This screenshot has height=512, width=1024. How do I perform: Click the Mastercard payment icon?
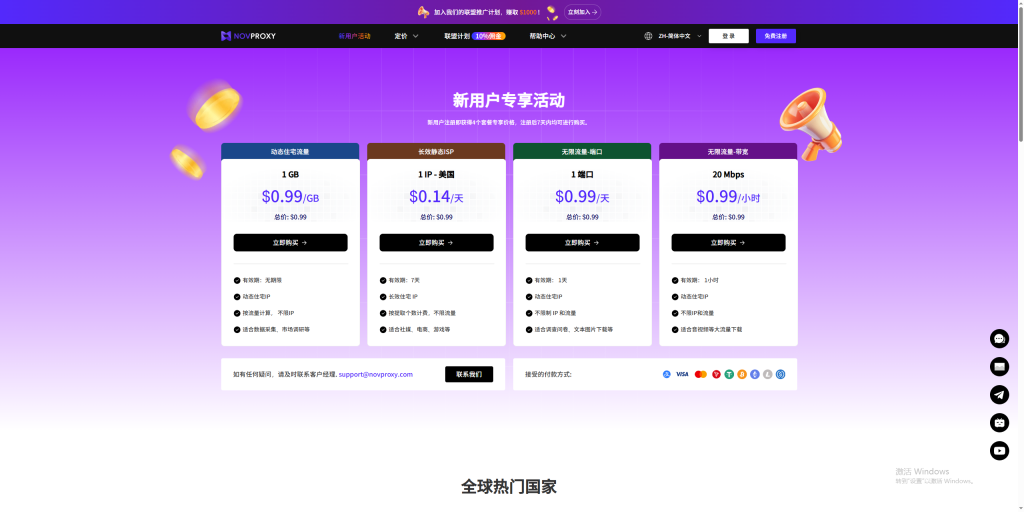pyautogui.click(x=700, y=374)
